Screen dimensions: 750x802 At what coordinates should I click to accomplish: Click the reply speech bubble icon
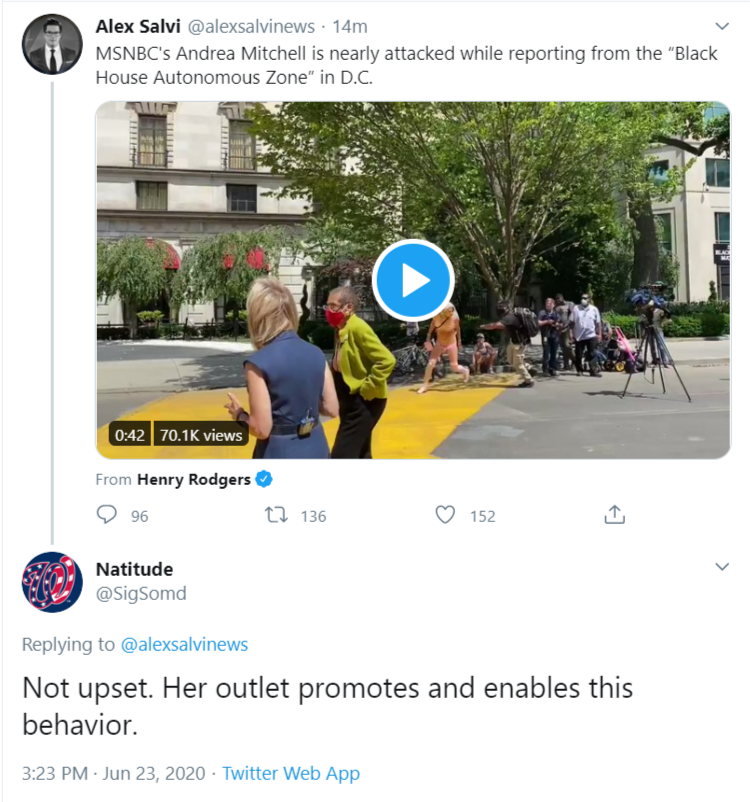pos(107,515)
